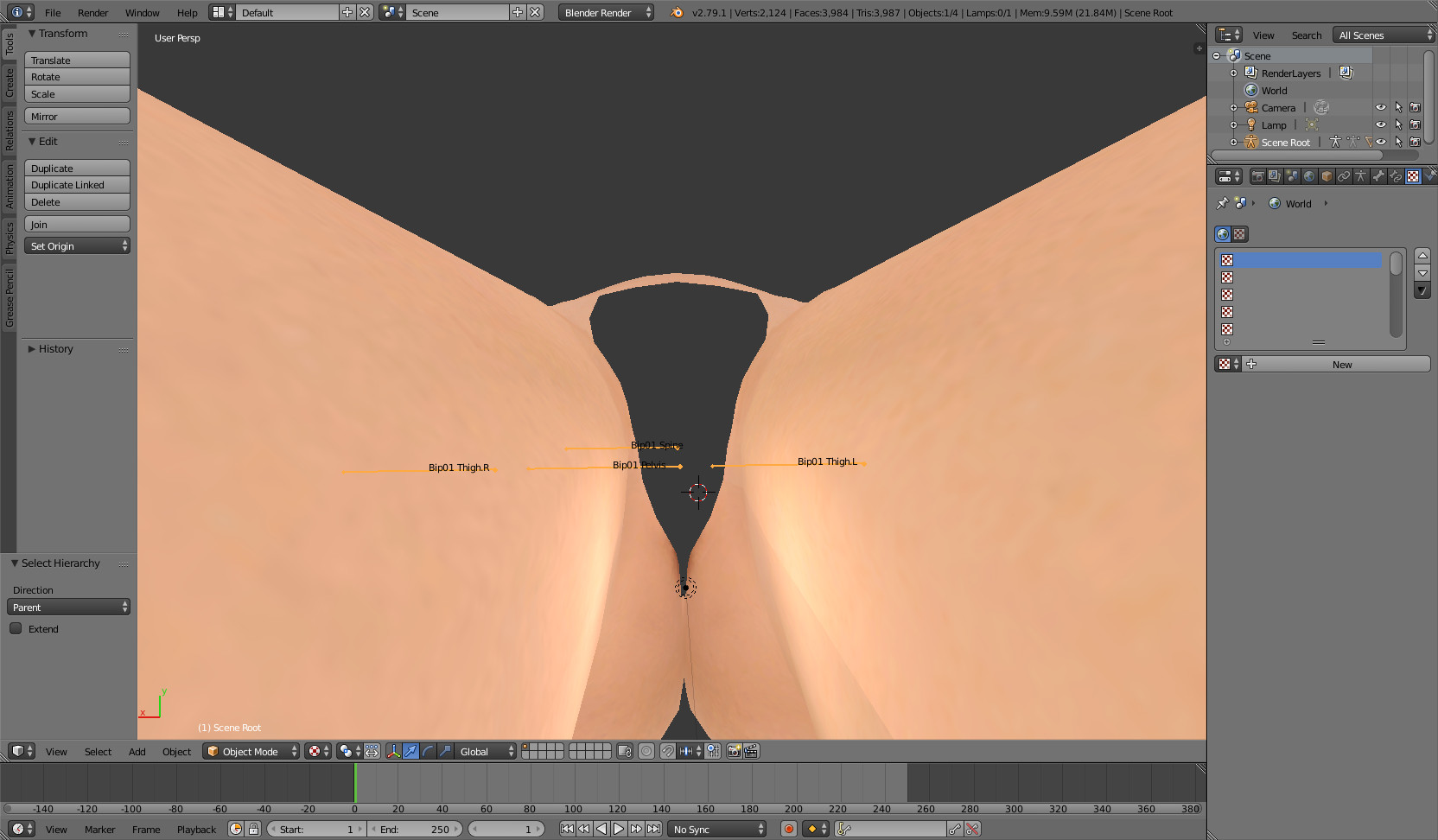Expand the Scene Root item in outliner
Viewport: 1438px width, 840px height.
click(x=1234, y=143)
